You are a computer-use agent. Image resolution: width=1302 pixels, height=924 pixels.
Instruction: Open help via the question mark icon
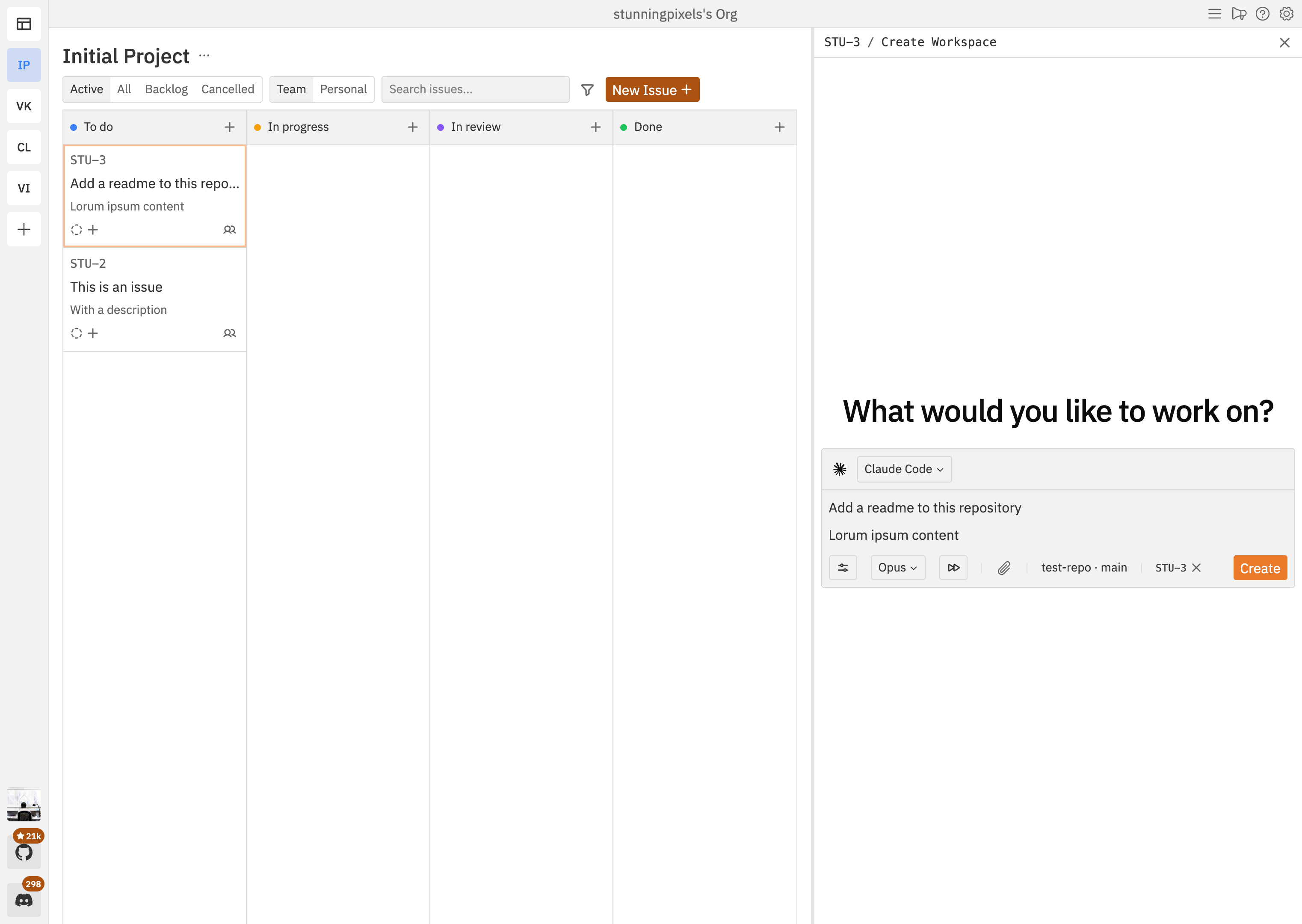1262,14
